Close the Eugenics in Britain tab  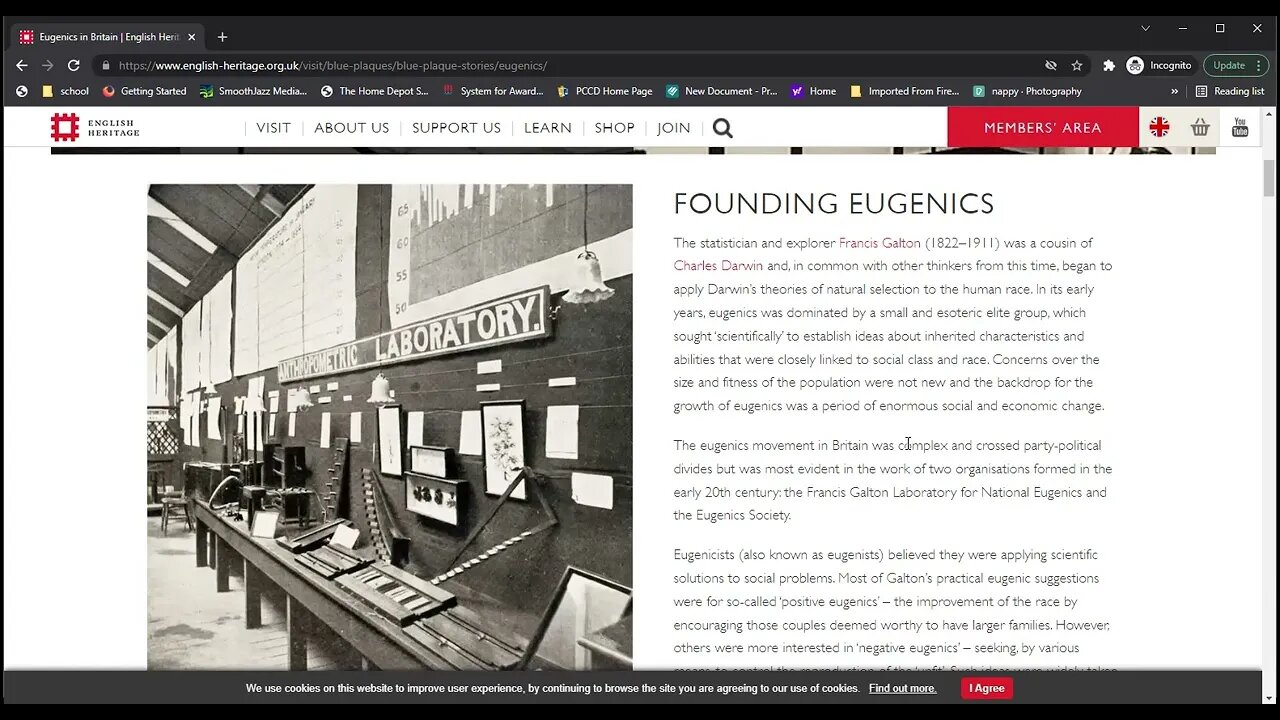pos(192,37)
